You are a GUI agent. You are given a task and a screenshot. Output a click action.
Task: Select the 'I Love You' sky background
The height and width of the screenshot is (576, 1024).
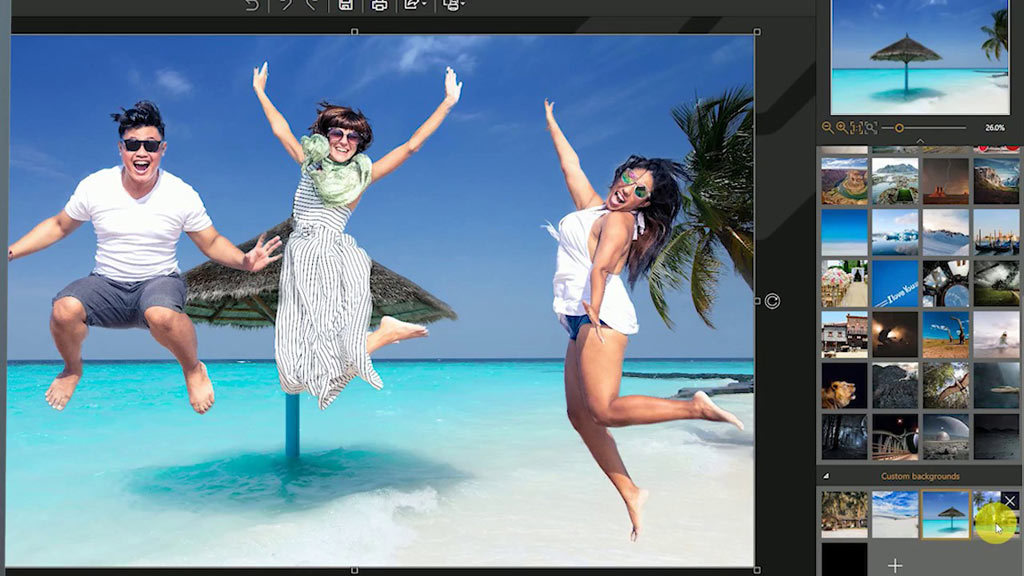895,283
